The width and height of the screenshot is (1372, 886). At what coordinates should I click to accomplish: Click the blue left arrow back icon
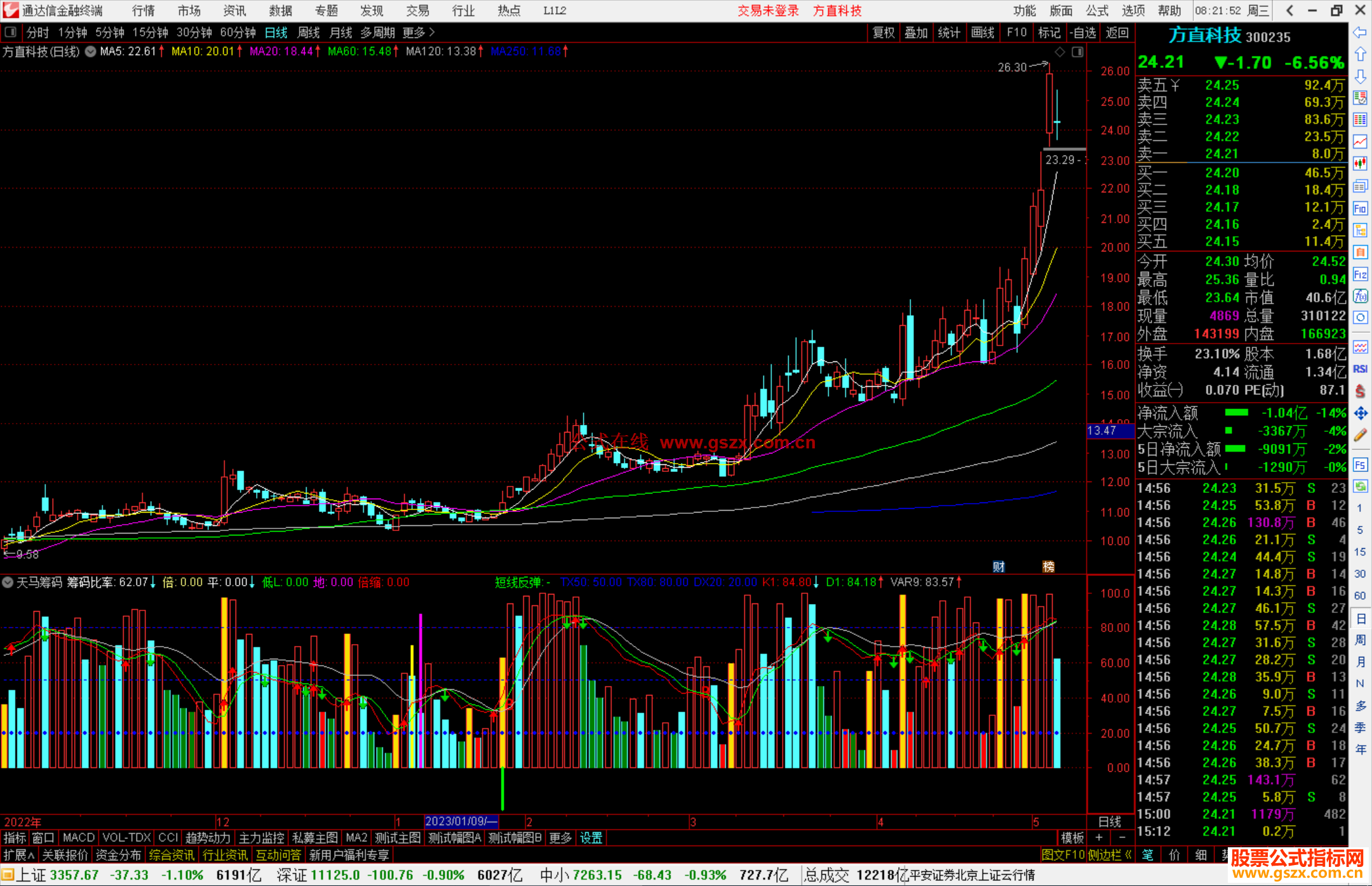point(1360,32)
